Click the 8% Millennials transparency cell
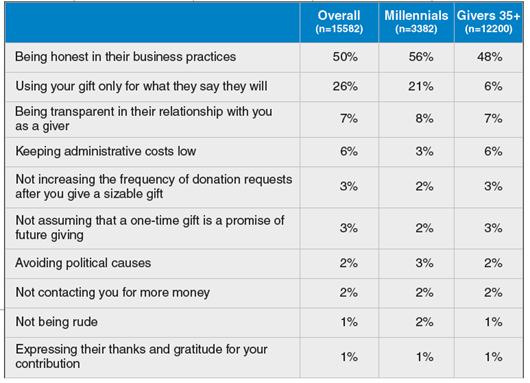This screenshot has height=383, width=530. pyautogui.click(x=425, y=119)
